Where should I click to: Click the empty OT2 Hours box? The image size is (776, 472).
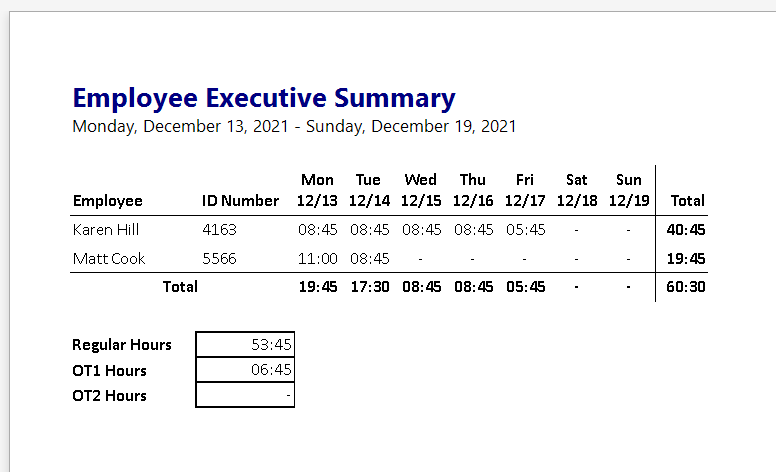[246, 395]
